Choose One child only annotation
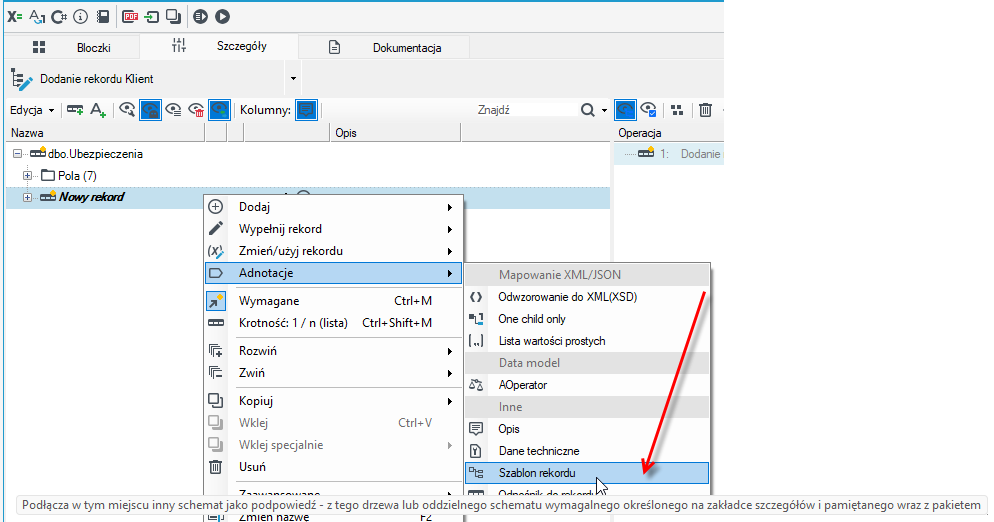The height and width of the screenshot is (522, 994). pyautogui.click(x=587, y=319)
